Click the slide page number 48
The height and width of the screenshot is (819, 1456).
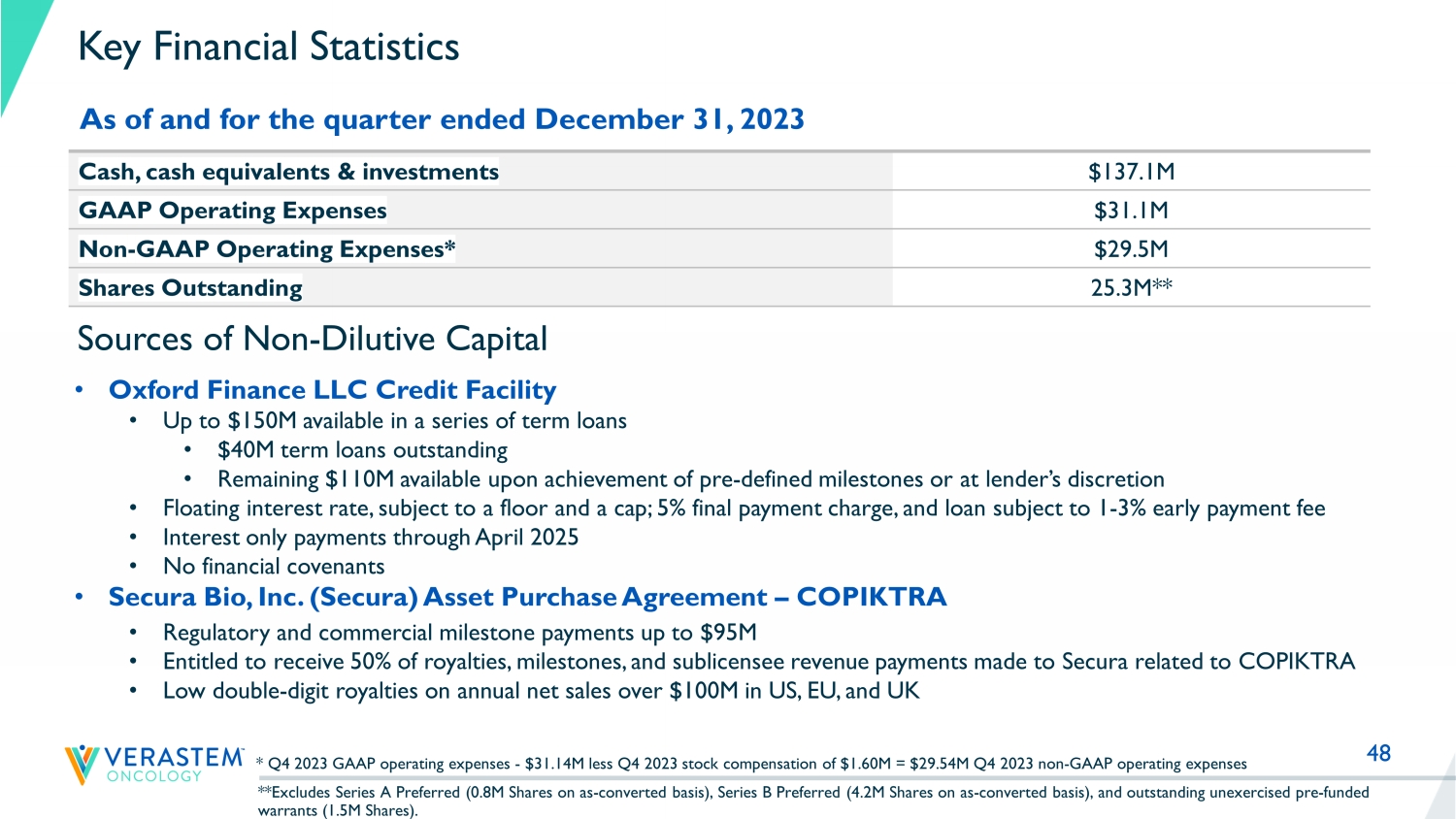coord(1378,753)
